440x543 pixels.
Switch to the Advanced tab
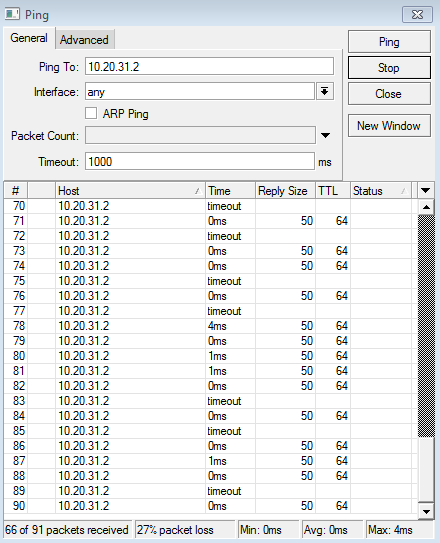tap(84, 40)
